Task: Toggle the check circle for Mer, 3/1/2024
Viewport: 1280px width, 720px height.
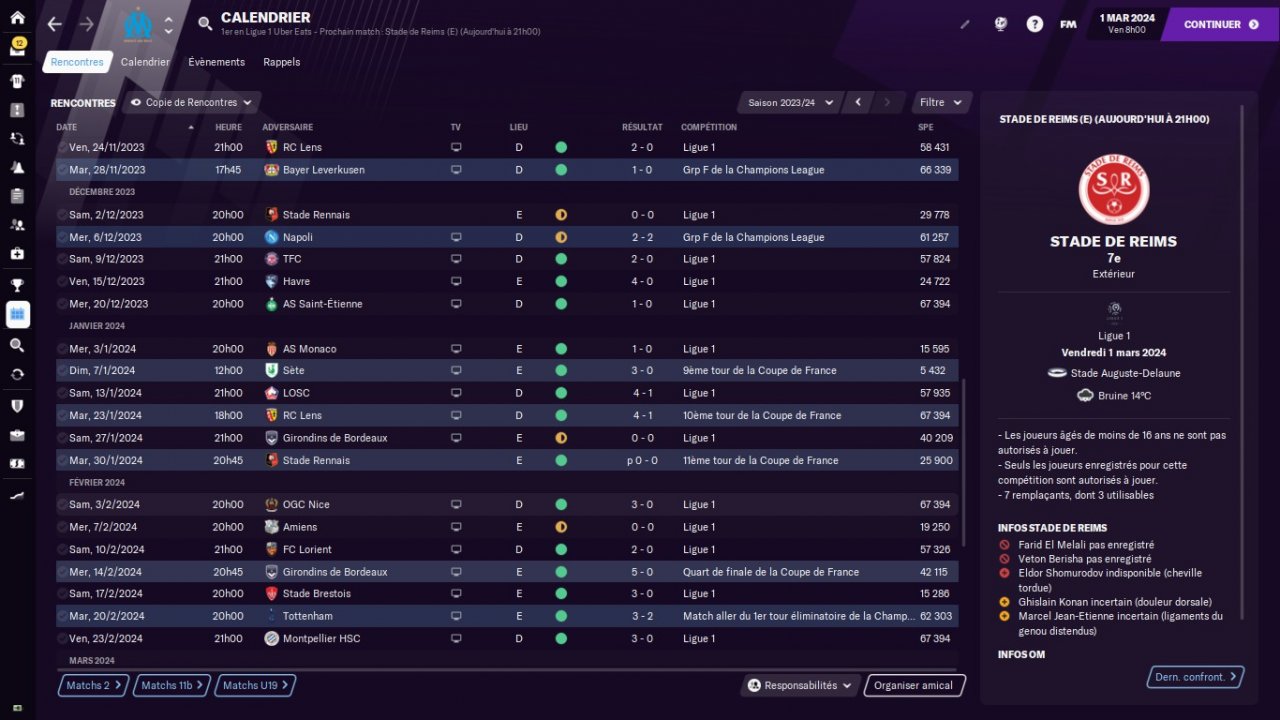Action: [x=62, y=349]
